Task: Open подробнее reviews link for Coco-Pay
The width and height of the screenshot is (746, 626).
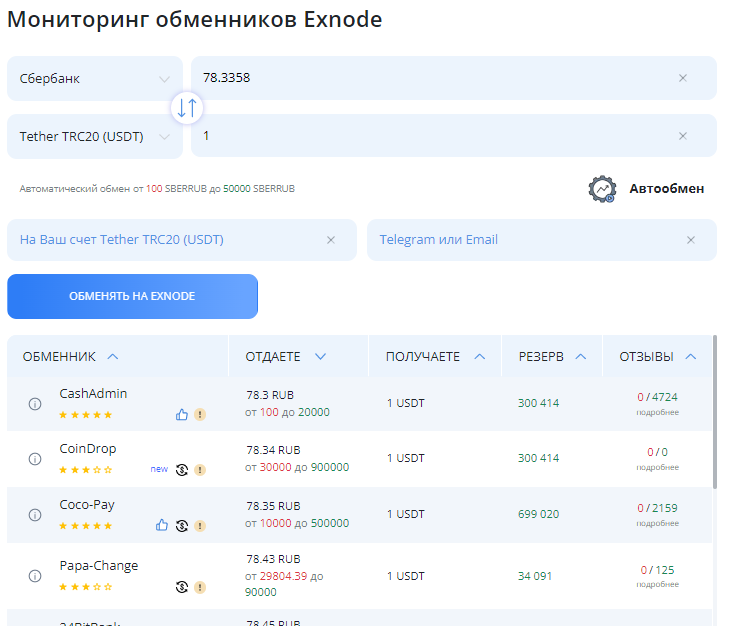Action: point(658,523)
